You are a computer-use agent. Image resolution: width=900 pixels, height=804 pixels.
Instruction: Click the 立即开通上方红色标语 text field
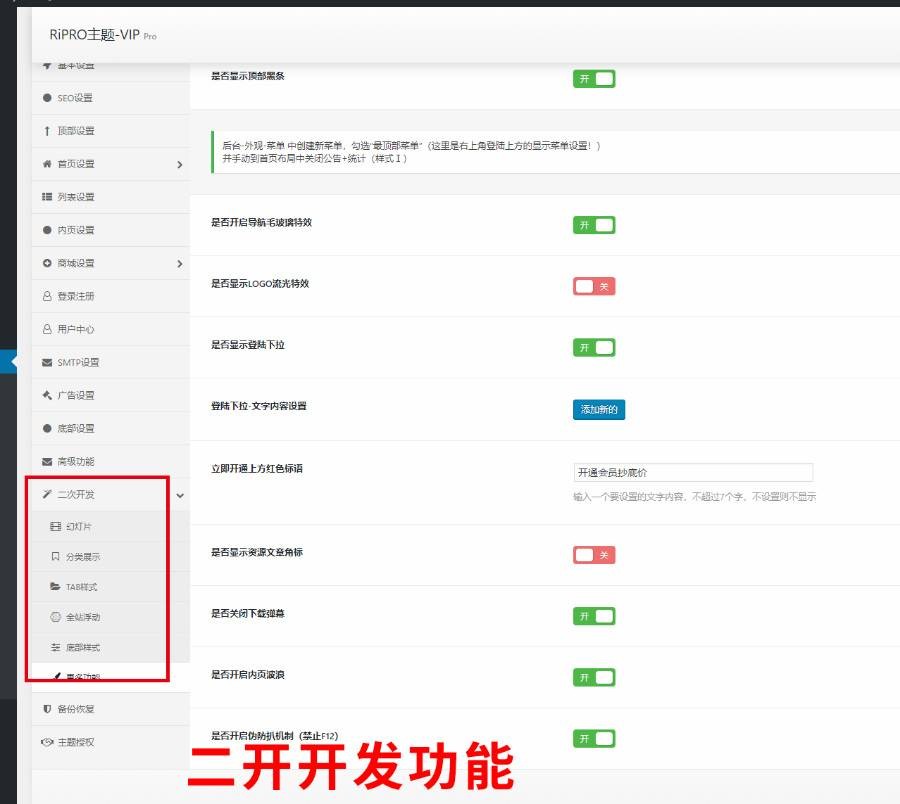pos(692,472)
